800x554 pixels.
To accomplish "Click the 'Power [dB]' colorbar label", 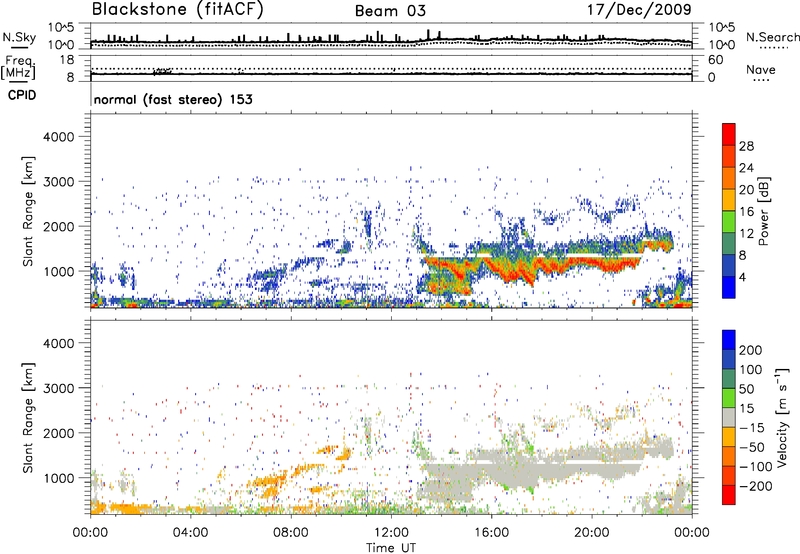I will (x=763, y=211).
